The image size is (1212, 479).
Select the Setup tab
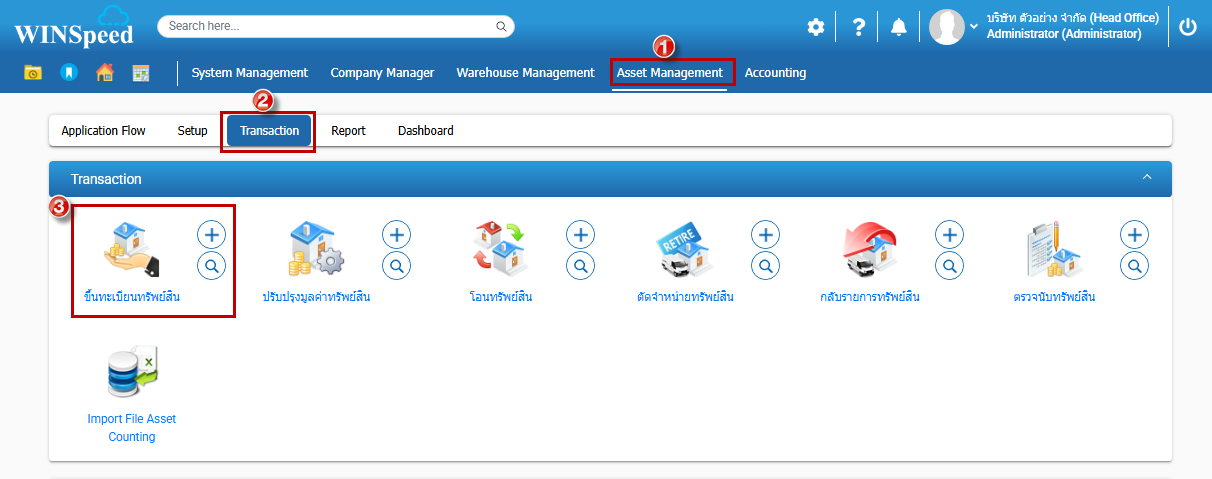pyautogui.click(x=193, y=131)
